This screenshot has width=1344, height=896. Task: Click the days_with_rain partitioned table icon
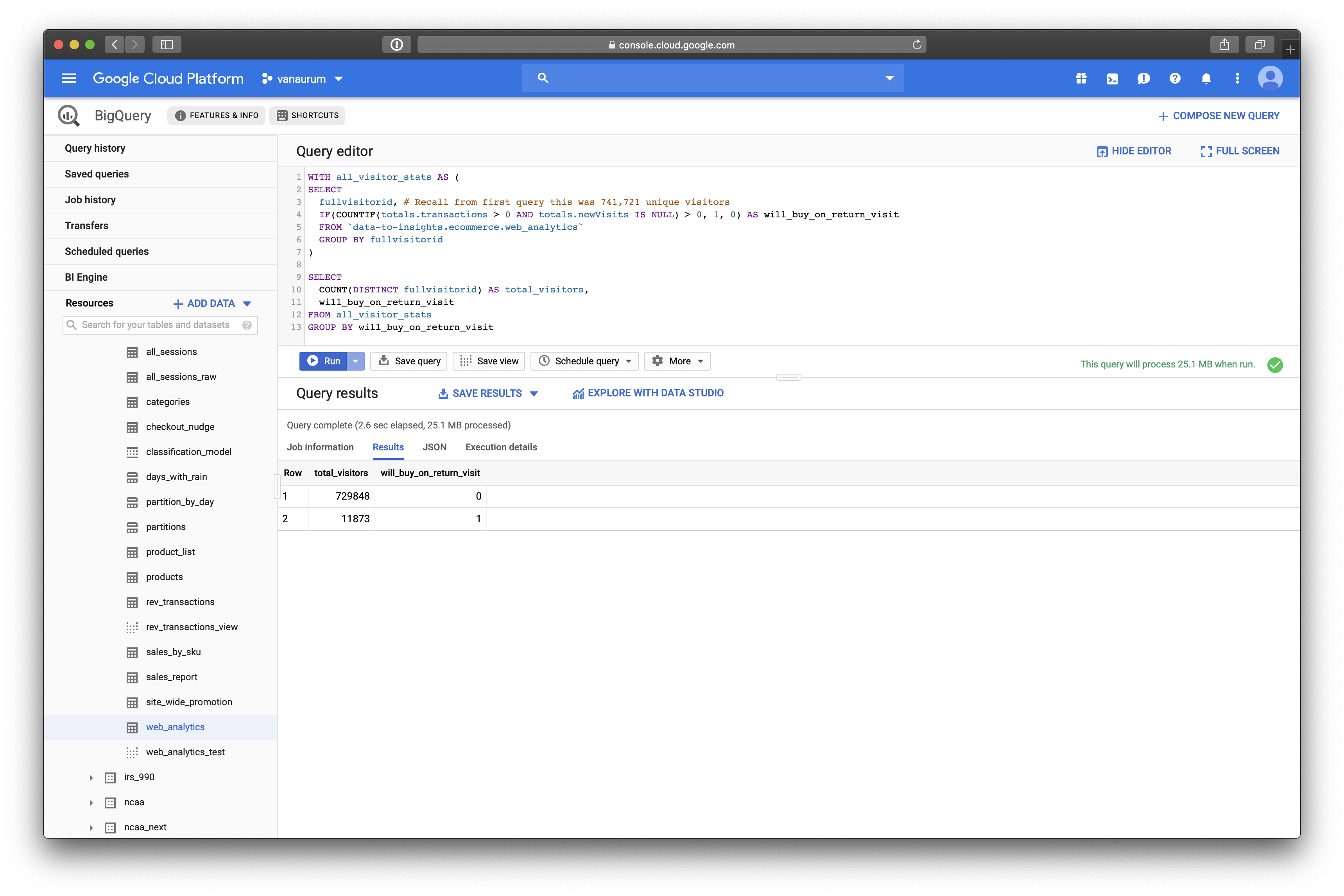point(132,477)
